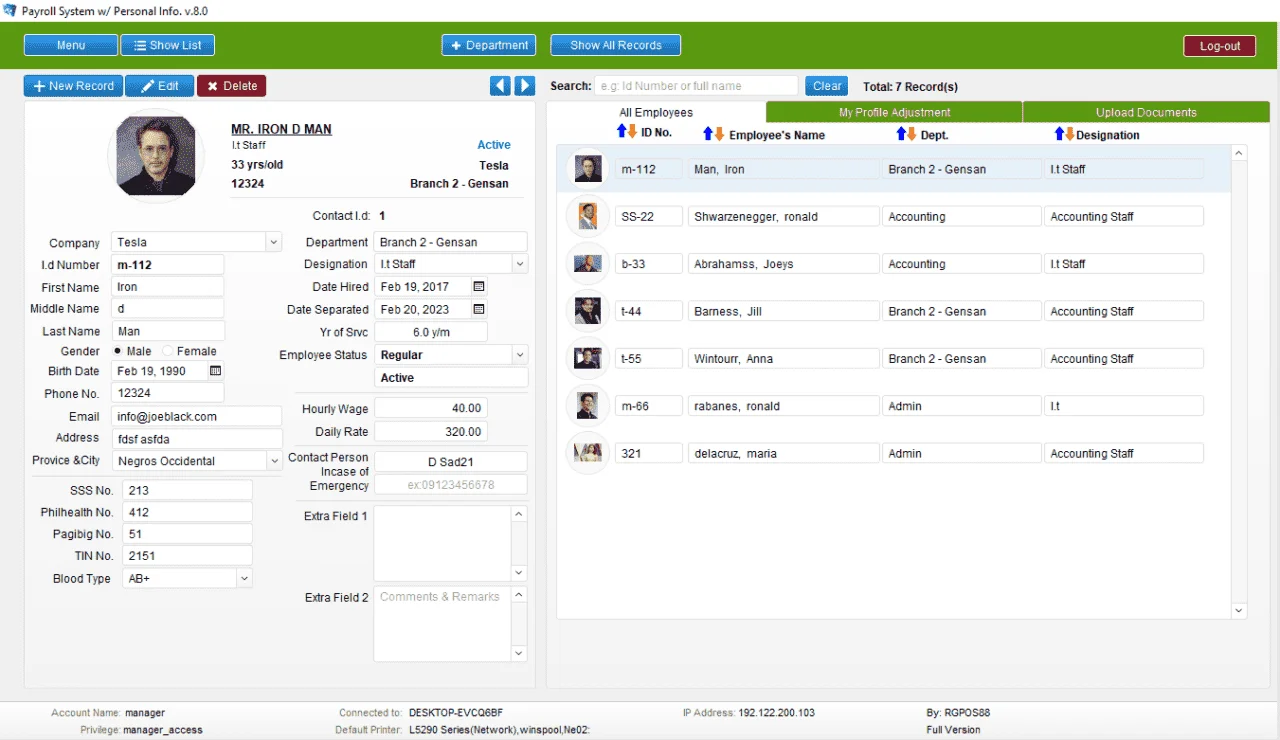Select employee row Barness, Jill
The height and width of the screenshot is (740, 1280).
coord(894,311)
